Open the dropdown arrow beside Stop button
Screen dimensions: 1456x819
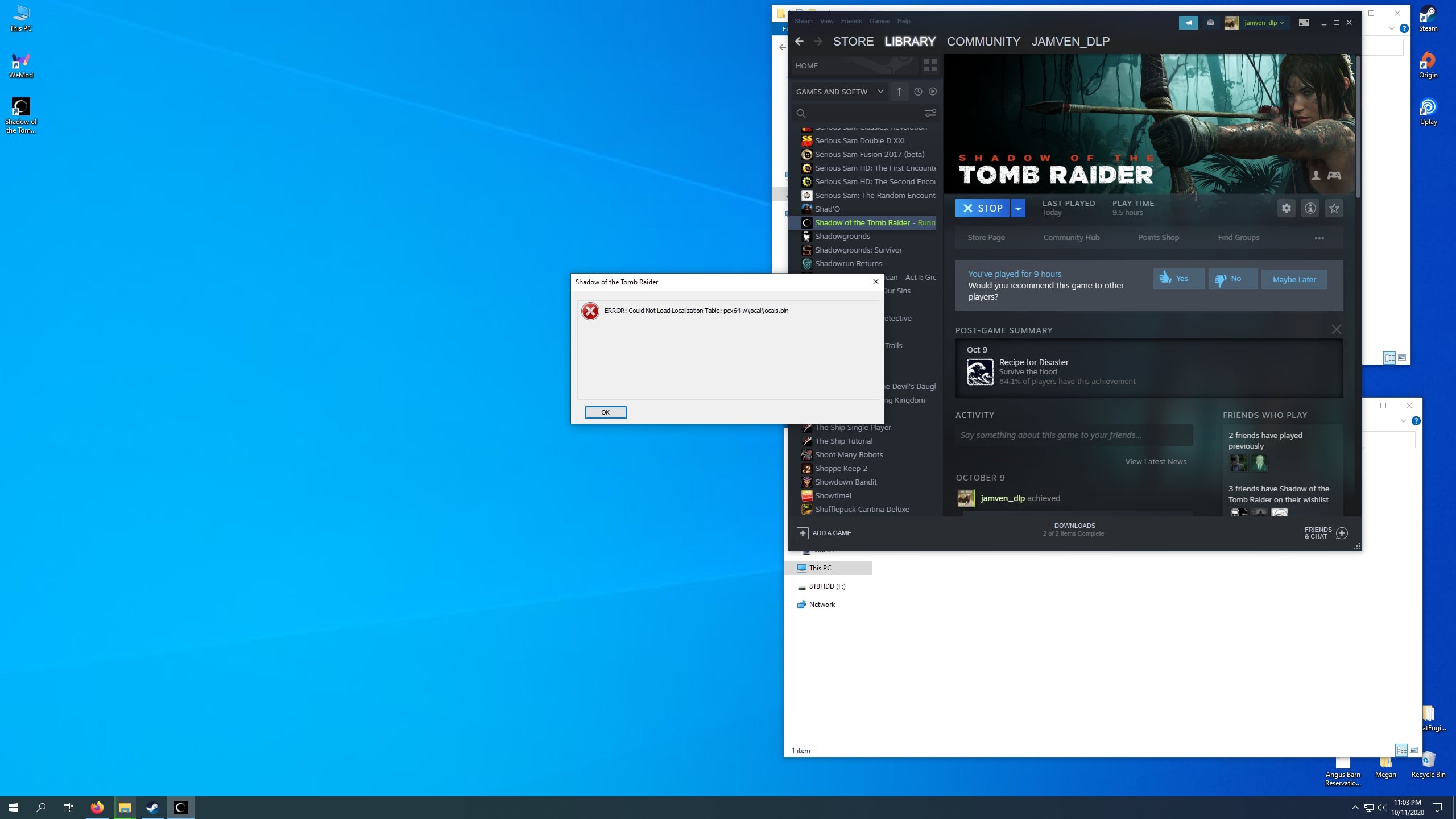pyautogui.click(x=1018, y=208)
